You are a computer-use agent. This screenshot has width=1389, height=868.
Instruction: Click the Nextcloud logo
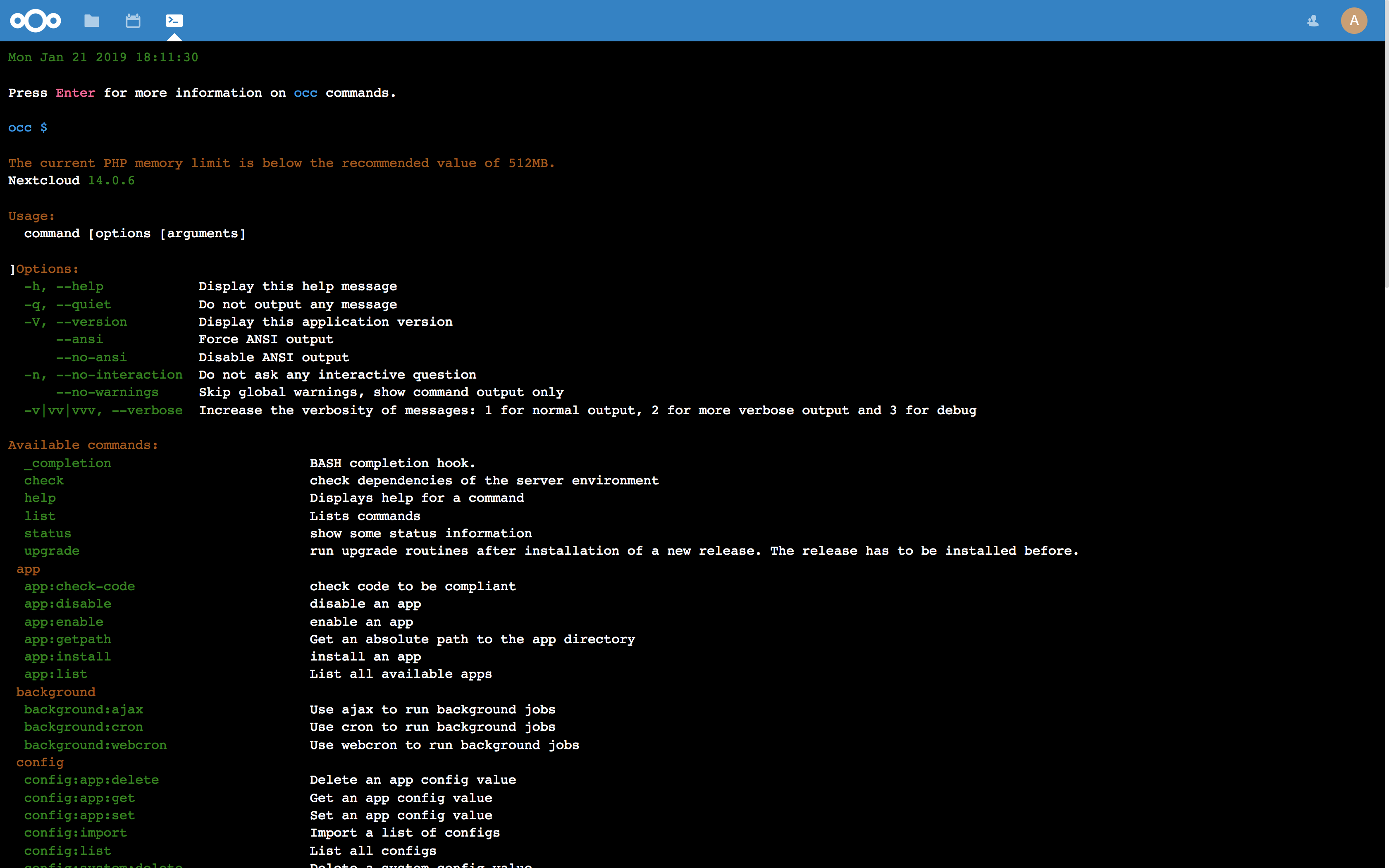click(35, 21)
